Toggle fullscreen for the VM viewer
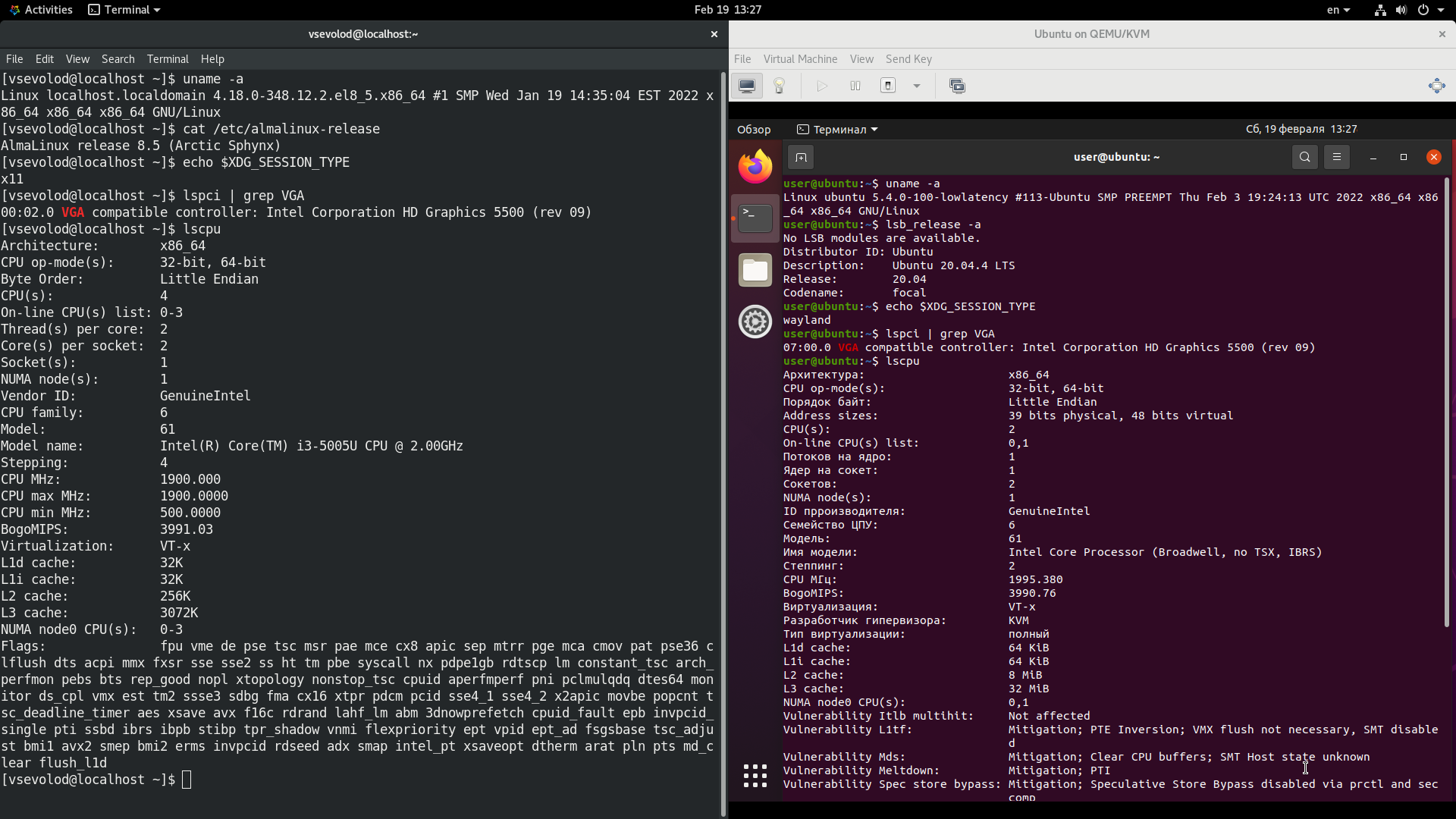The width and height of the screenshot is (1456, 819). (1436, 86)
